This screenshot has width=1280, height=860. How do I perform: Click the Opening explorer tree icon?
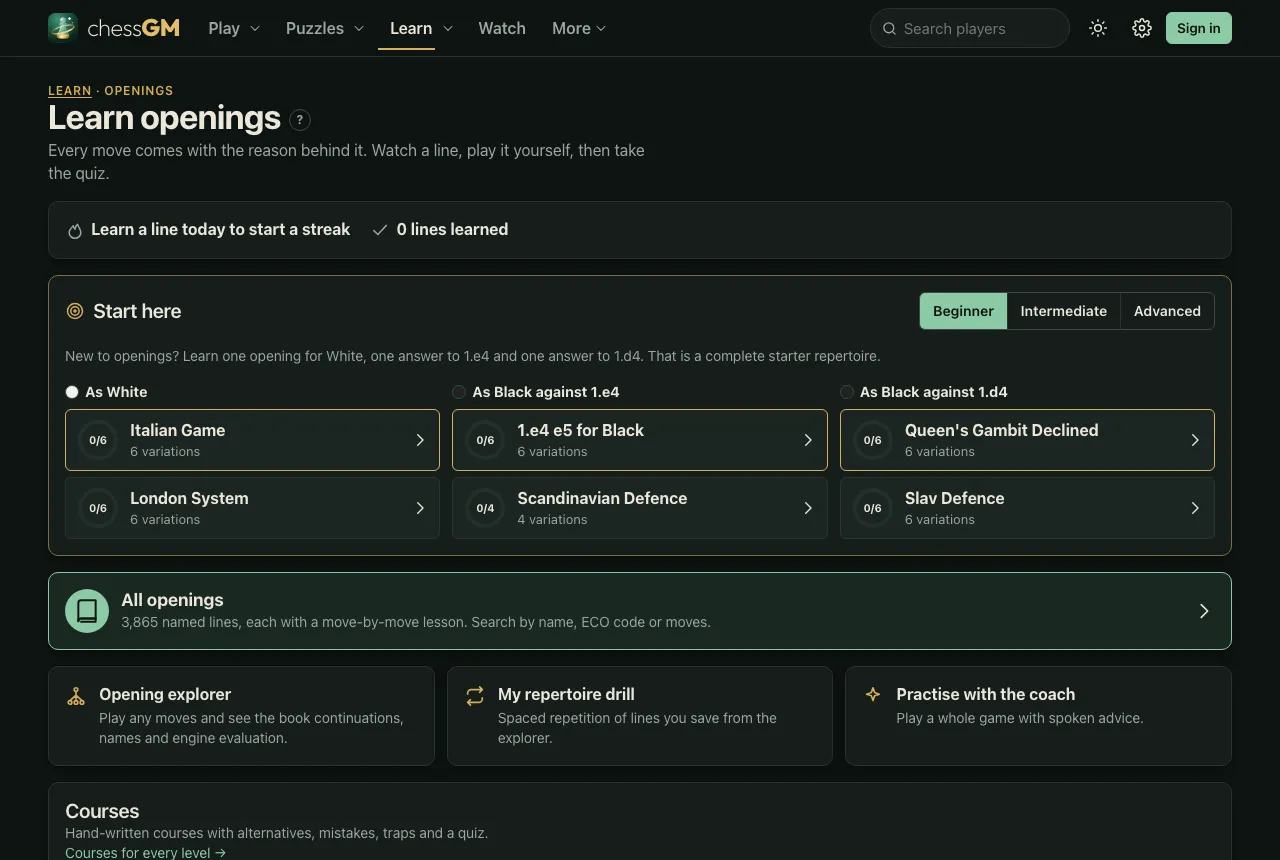coord(76,696)
